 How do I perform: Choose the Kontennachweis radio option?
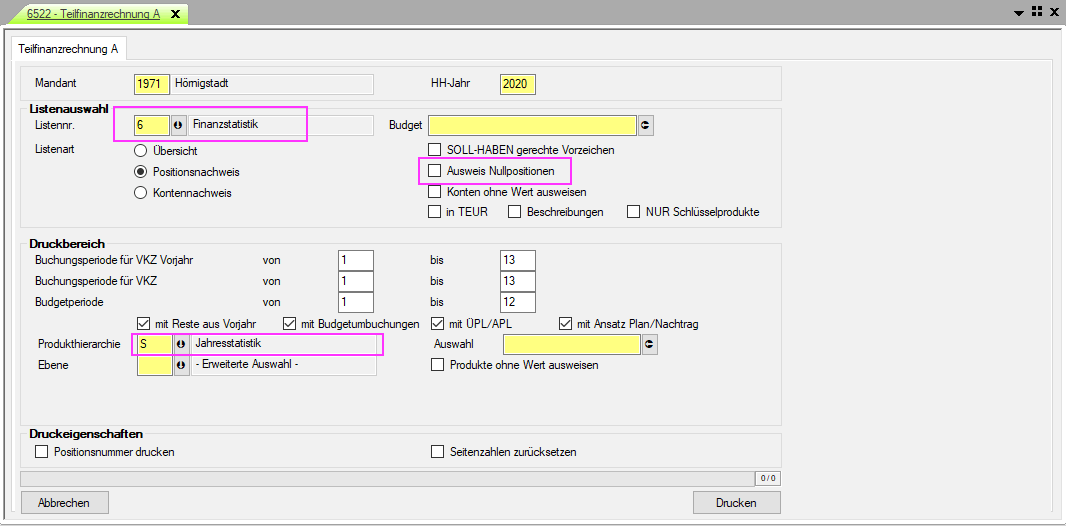click(x=141, y=193)
